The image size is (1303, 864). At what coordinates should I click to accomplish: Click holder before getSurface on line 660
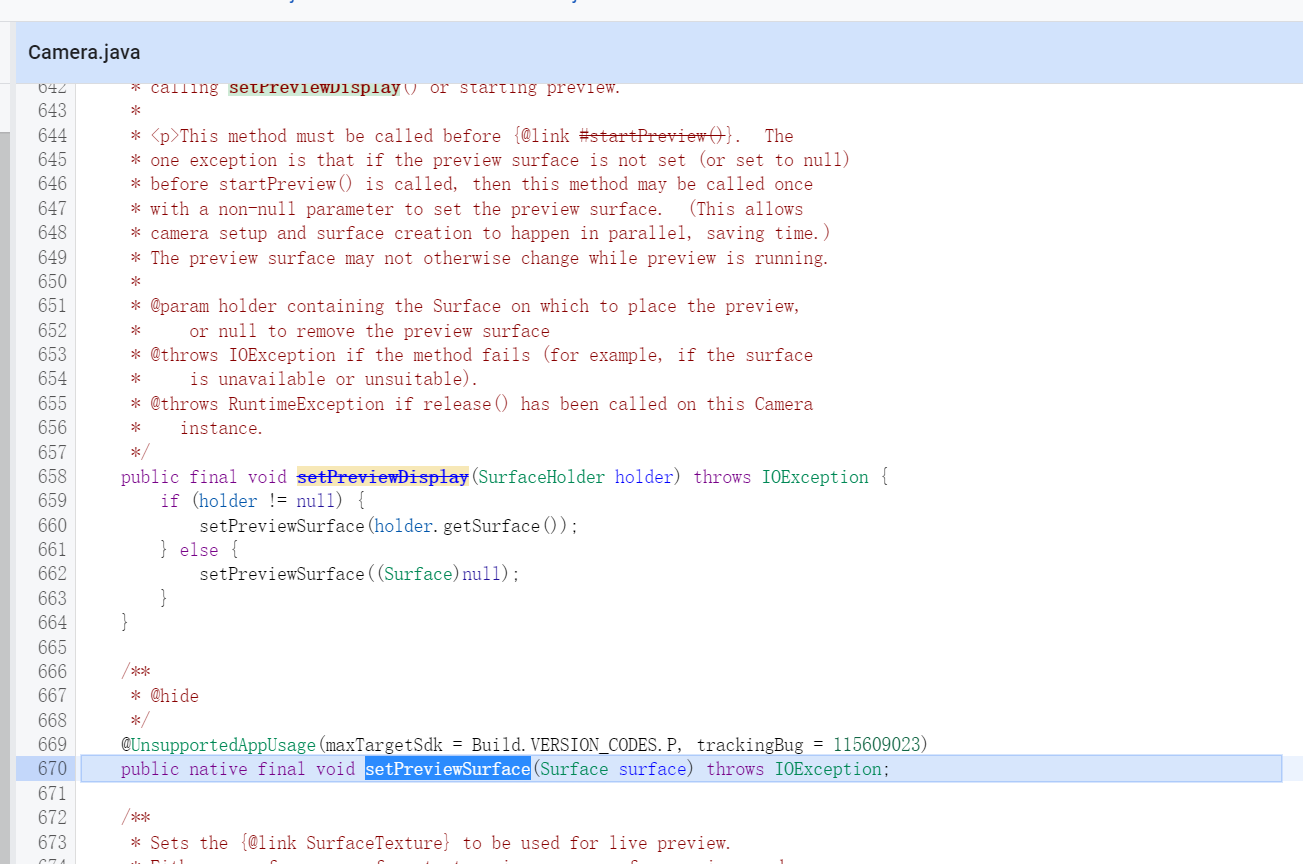404,526
